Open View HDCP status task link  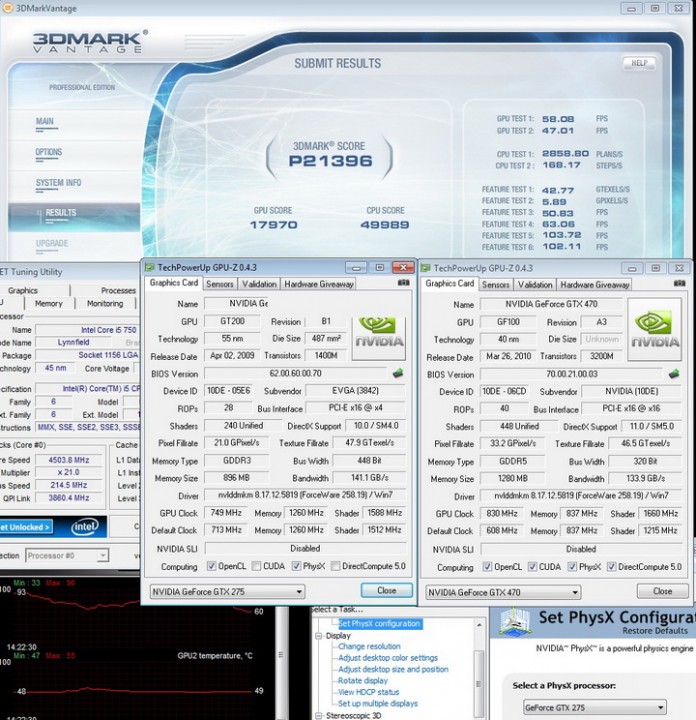tap(369, 692)
